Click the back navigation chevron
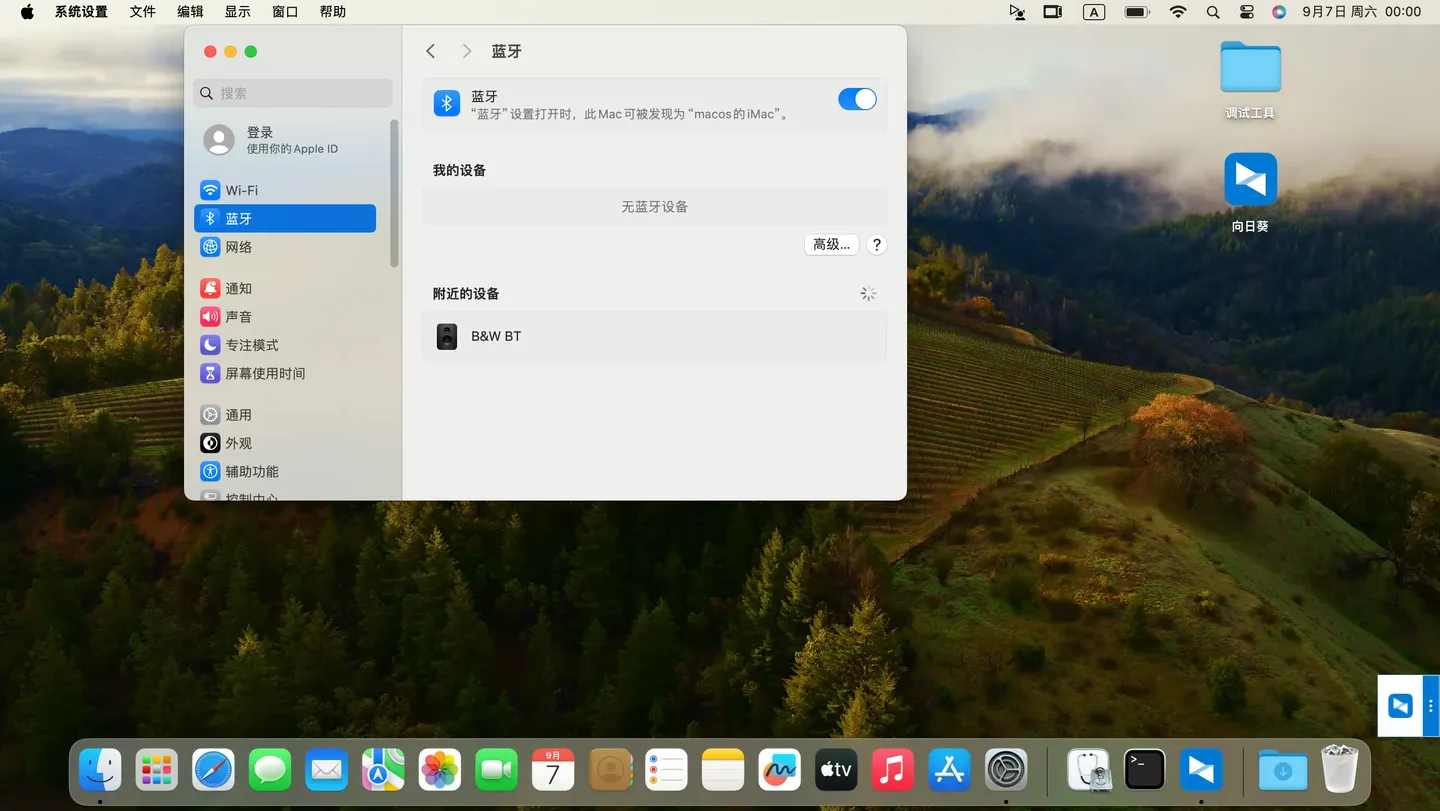 (430, 50)
